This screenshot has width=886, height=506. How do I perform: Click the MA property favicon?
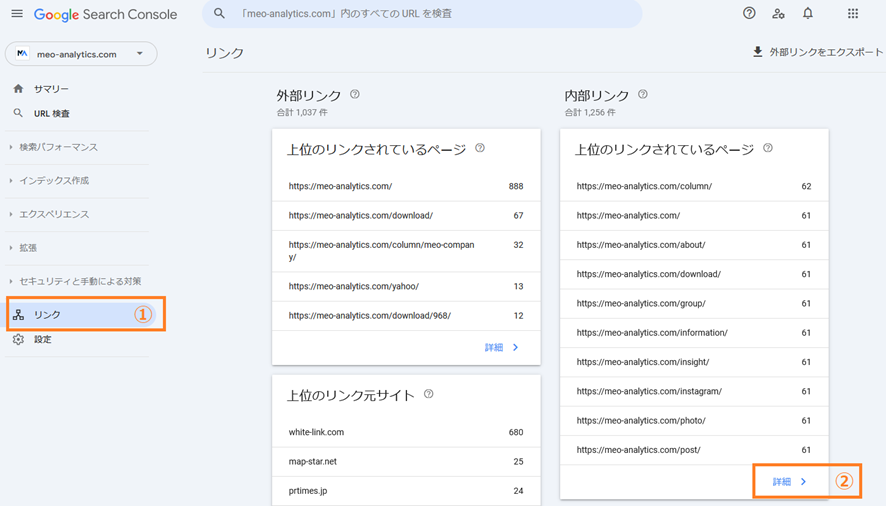pyautogui.click(x=22, y=54)
